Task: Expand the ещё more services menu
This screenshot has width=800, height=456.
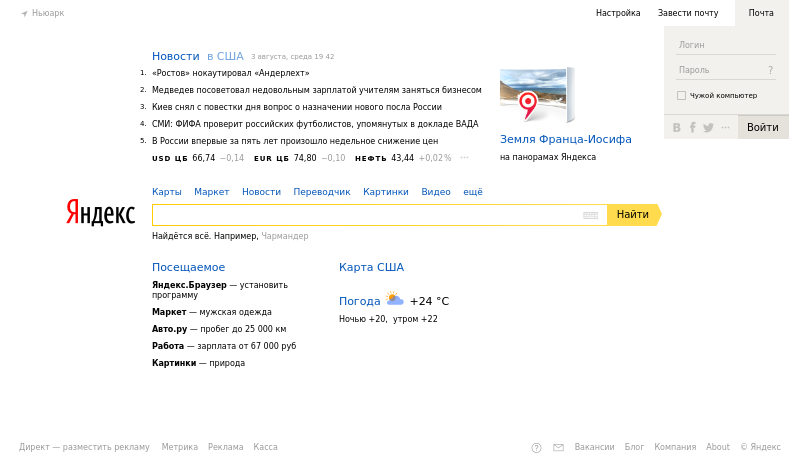Action: [472, 192]
